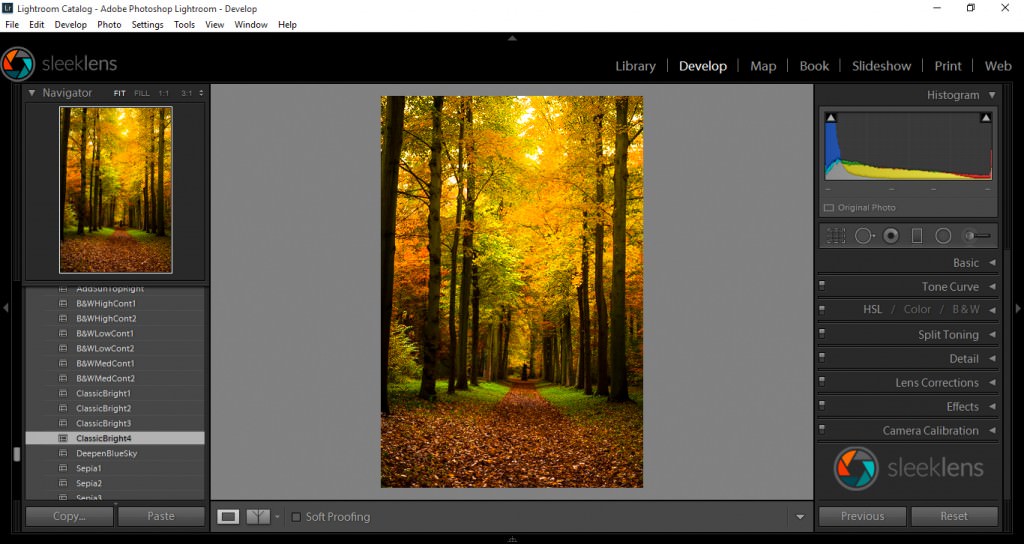Enable the Soft Proofing checkbox
1024x544 pixels.
296,517
